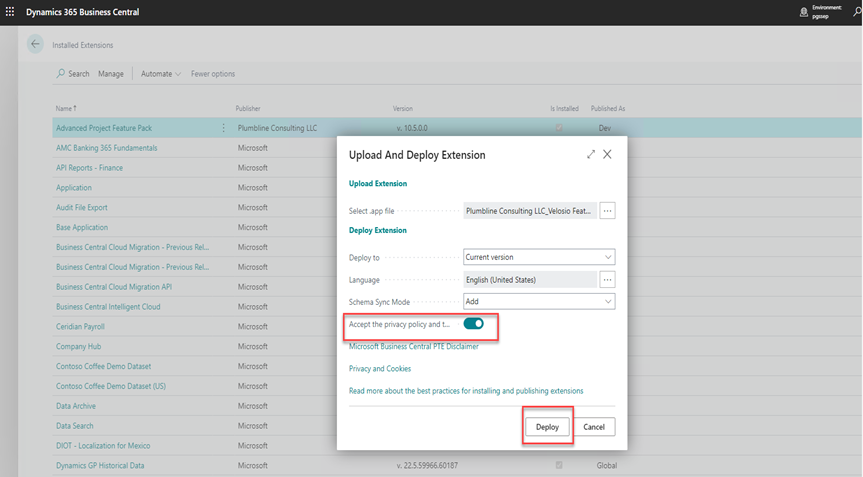Viewport: 863px width, 477px height.
Task: Expand the Automate menu chevron
Action: (x=178, y=74)
